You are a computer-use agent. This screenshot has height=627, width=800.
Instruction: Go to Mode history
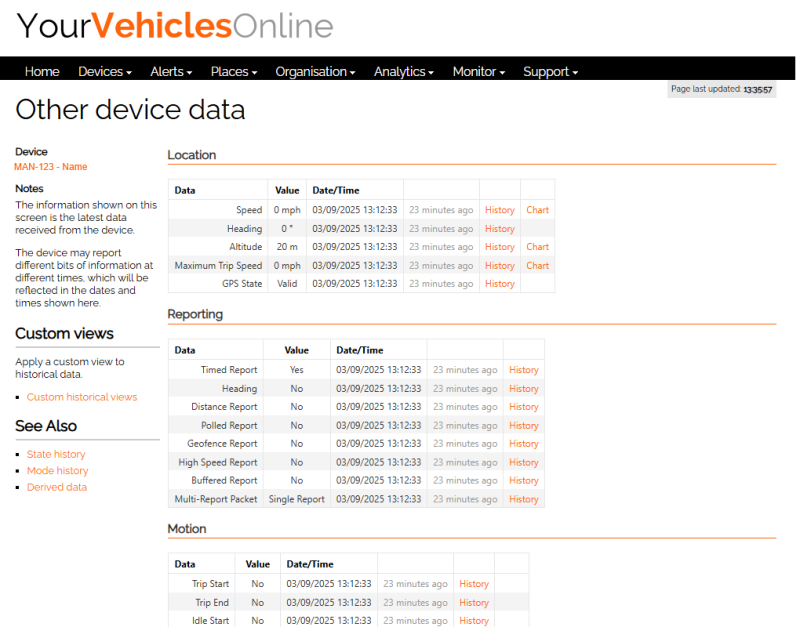coord(57,471)
